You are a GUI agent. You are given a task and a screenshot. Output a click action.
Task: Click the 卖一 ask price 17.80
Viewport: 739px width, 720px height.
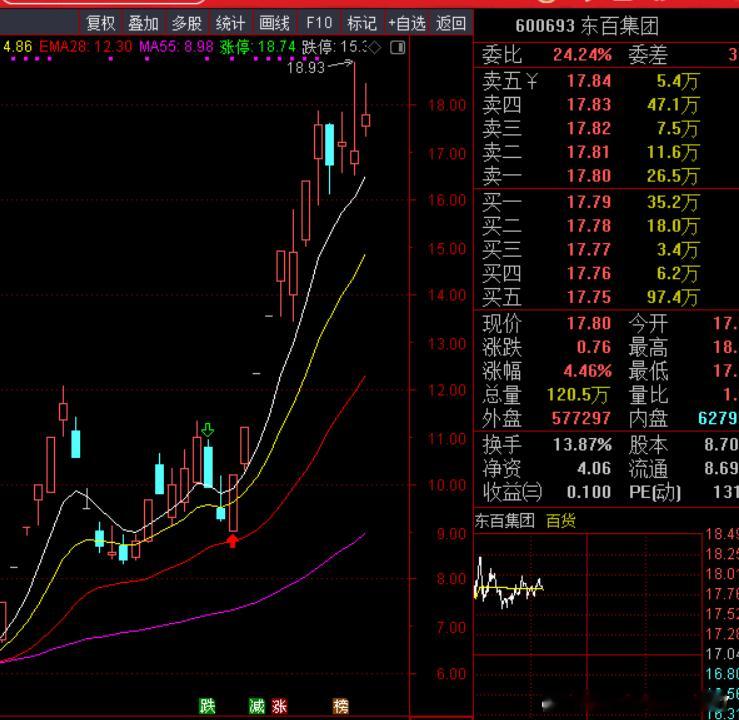(589, 176)
